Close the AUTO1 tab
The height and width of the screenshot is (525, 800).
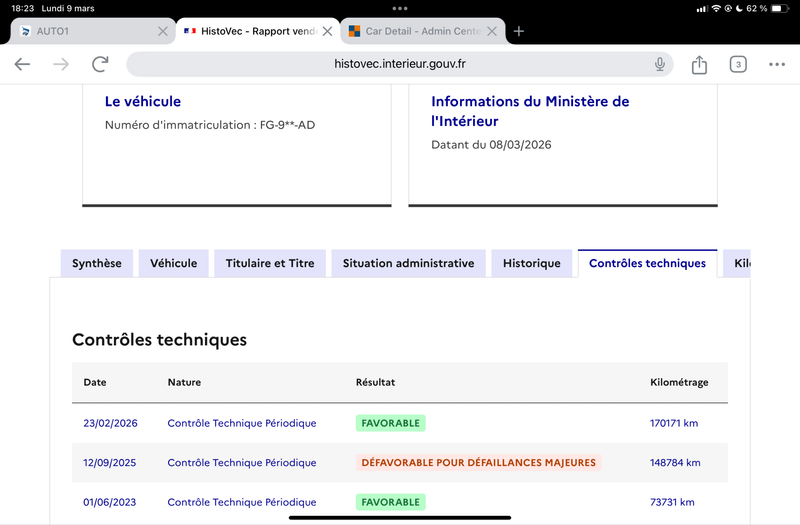tap(163, 31)
